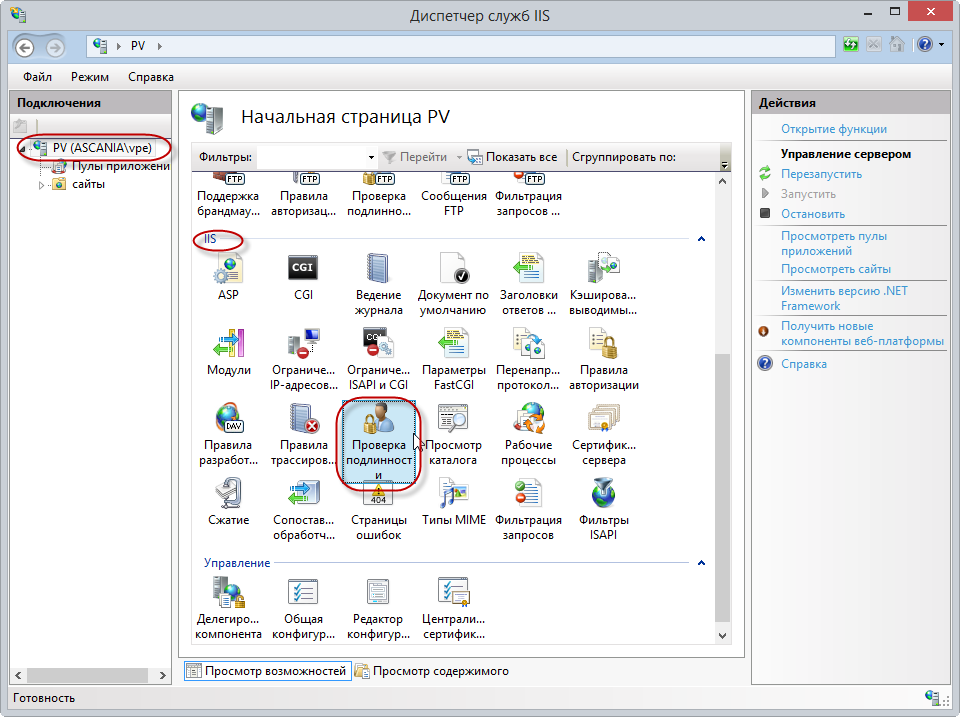Open Поддержка брандмауэра FTP icon
Screen dimensions: 960x717
228,196
